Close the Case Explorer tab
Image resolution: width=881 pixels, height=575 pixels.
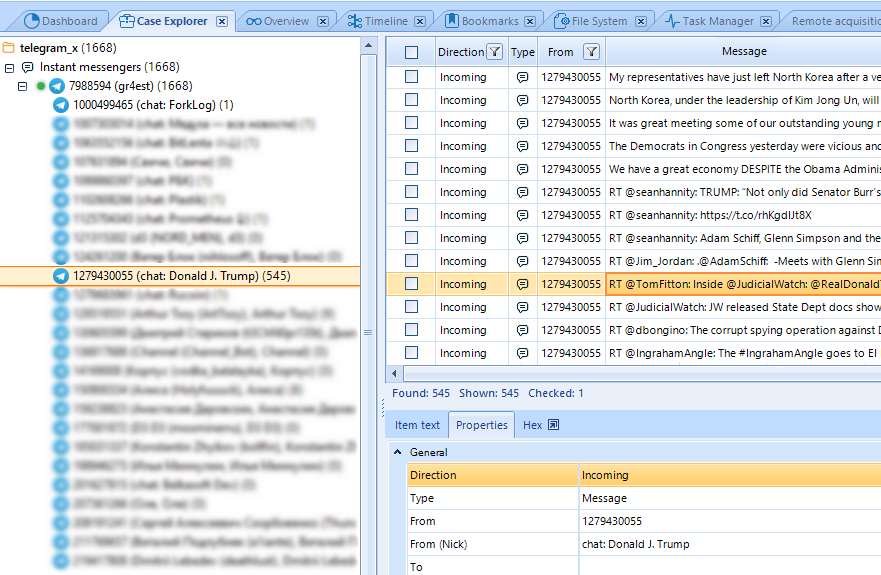coord(222,21)
